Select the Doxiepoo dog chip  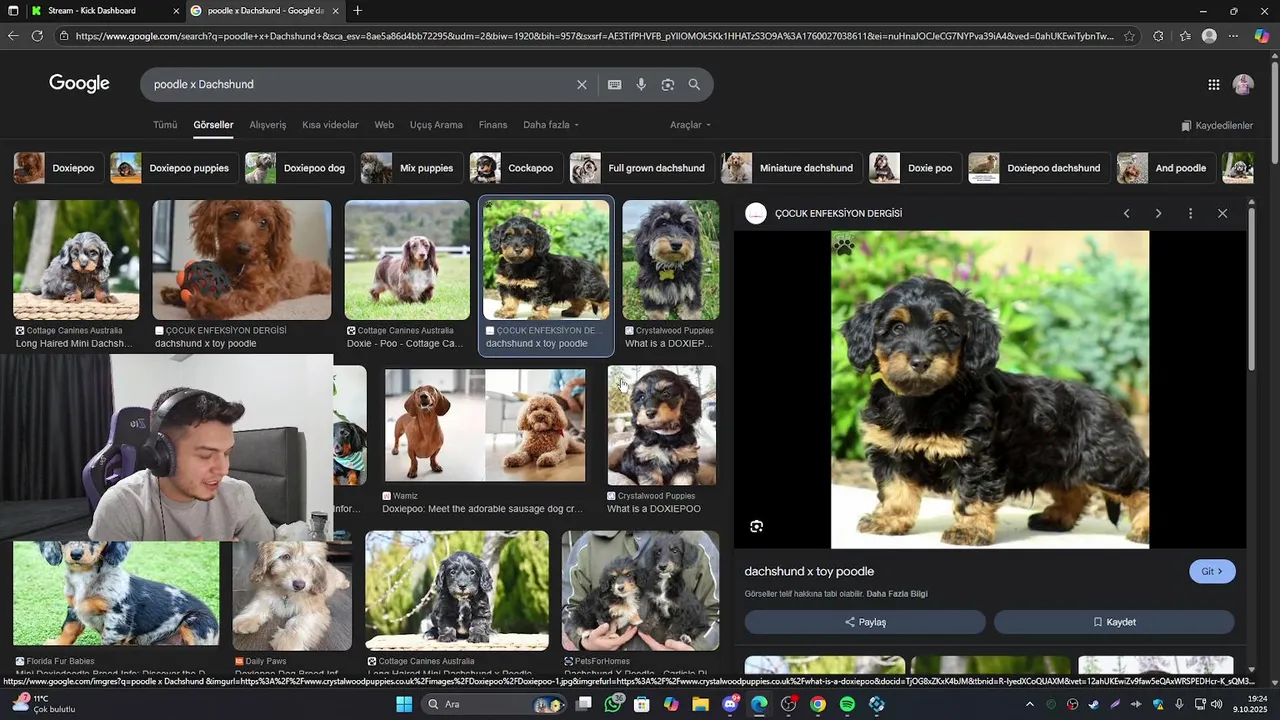click(299, 168)
